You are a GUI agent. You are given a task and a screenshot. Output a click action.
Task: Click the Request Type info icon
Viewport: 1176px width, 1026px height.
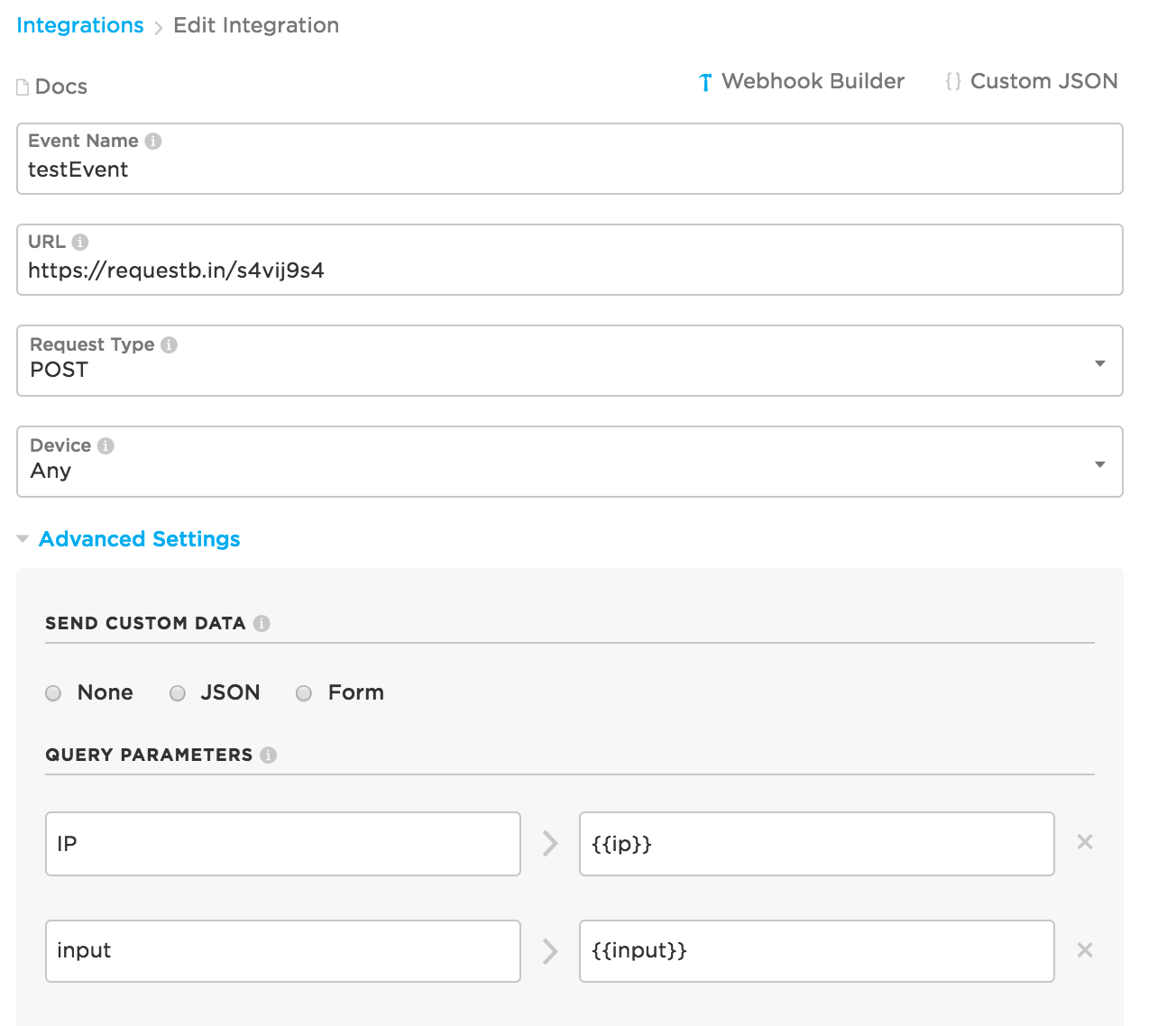tap(169, 344)
